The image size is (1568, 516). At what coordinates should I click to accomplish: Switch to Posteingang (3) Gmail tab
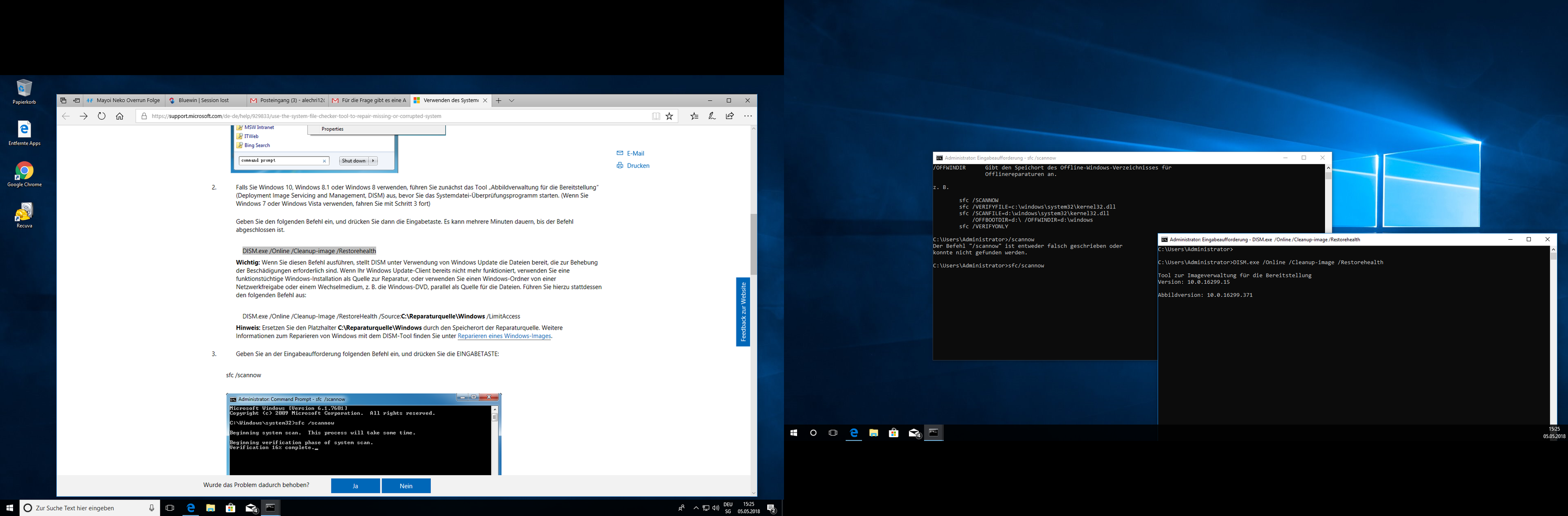pyautogui.click(x=287, y=100)
